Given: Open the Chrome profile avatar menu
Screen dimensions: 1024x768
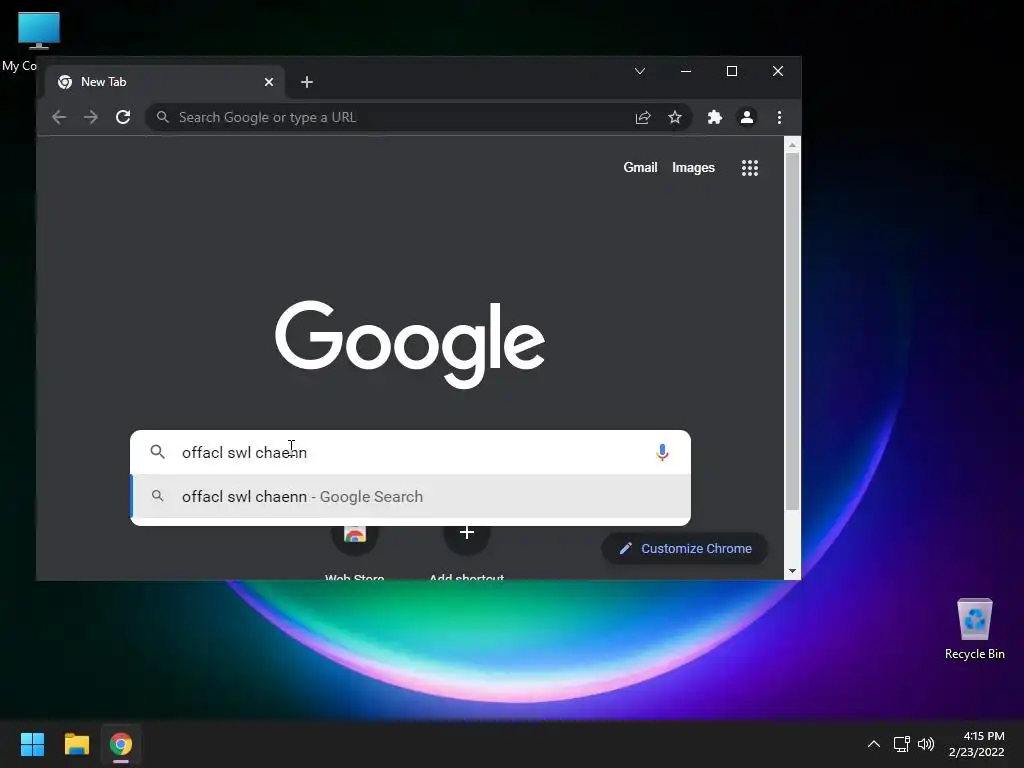Looking at the screenshot, I should pyautogui.click(x=746, y=118).
